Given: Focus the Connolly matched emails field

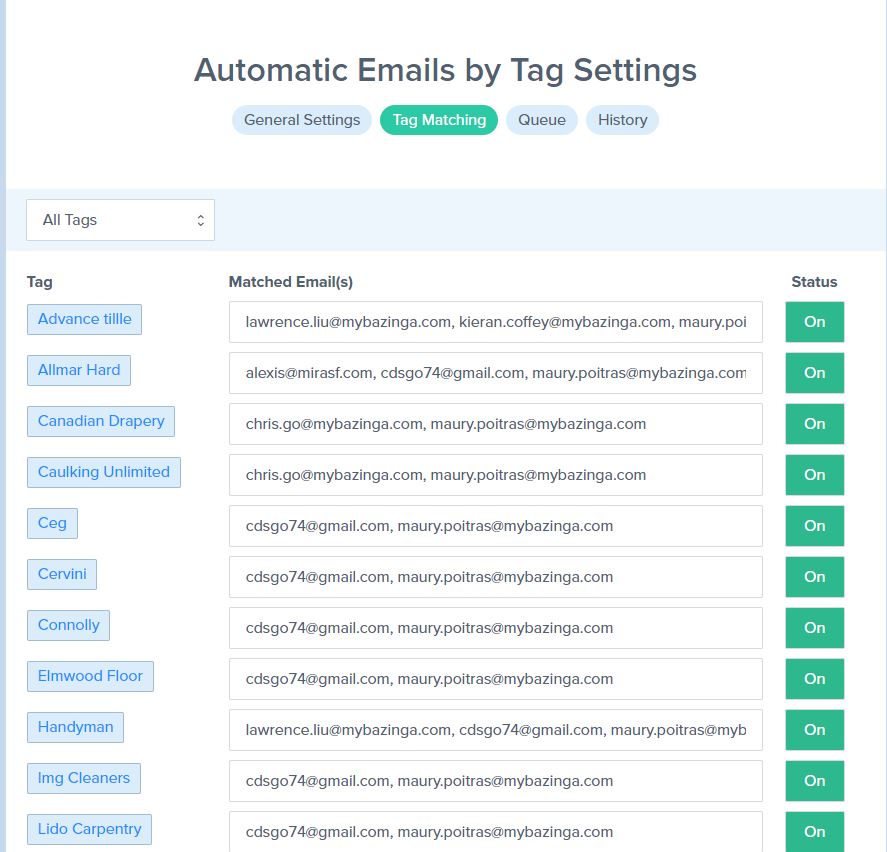Looking at the screenshot, I should point(496,627).
